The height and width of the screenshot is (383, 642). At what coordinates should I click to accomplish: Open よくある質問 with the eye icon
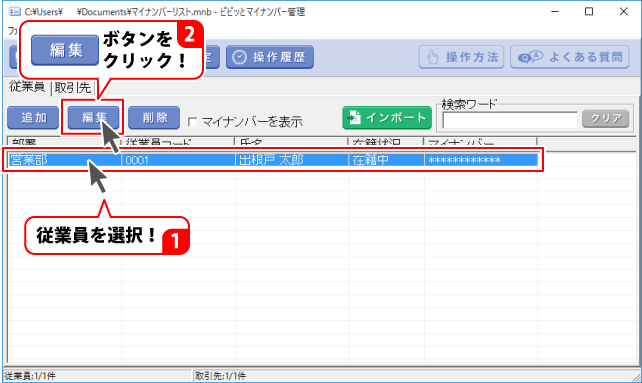tap(570, 57)
